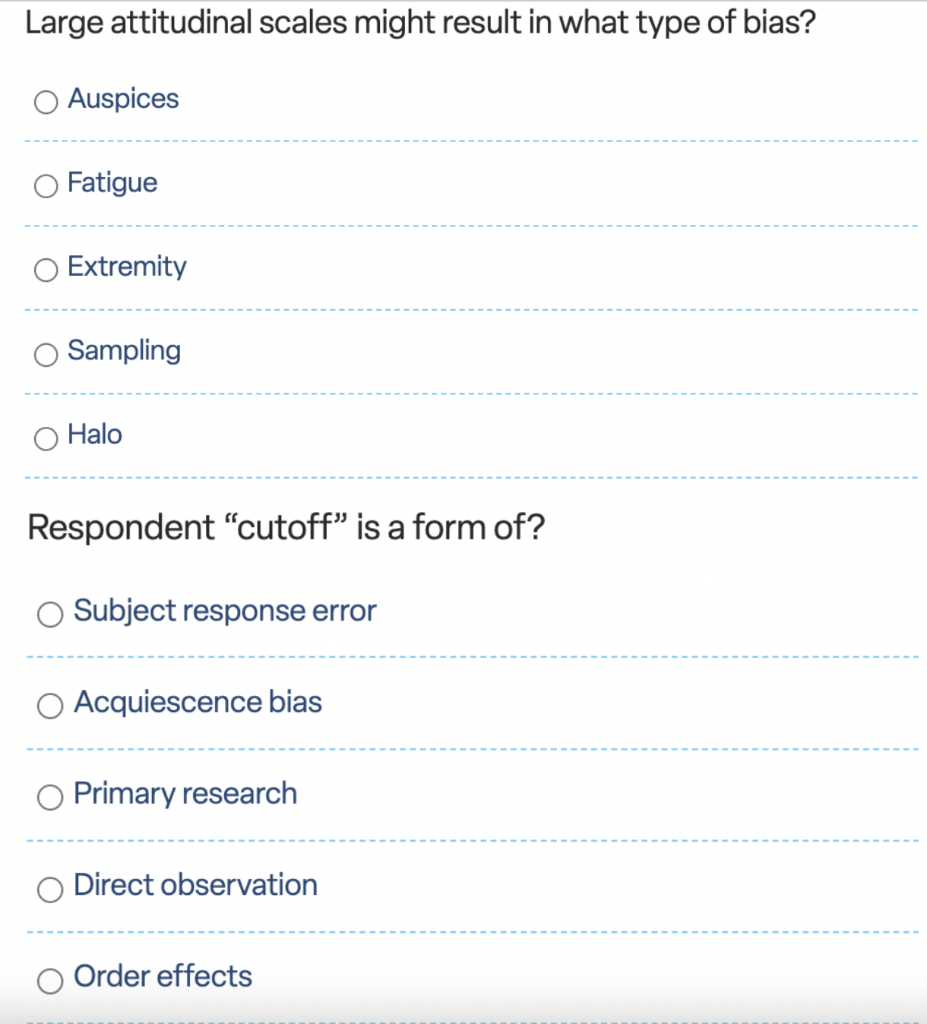Click the Fatigue answer label
The width and height of the screenshot is (927, 1024).
pyautogui.click(x=112, y=183)
